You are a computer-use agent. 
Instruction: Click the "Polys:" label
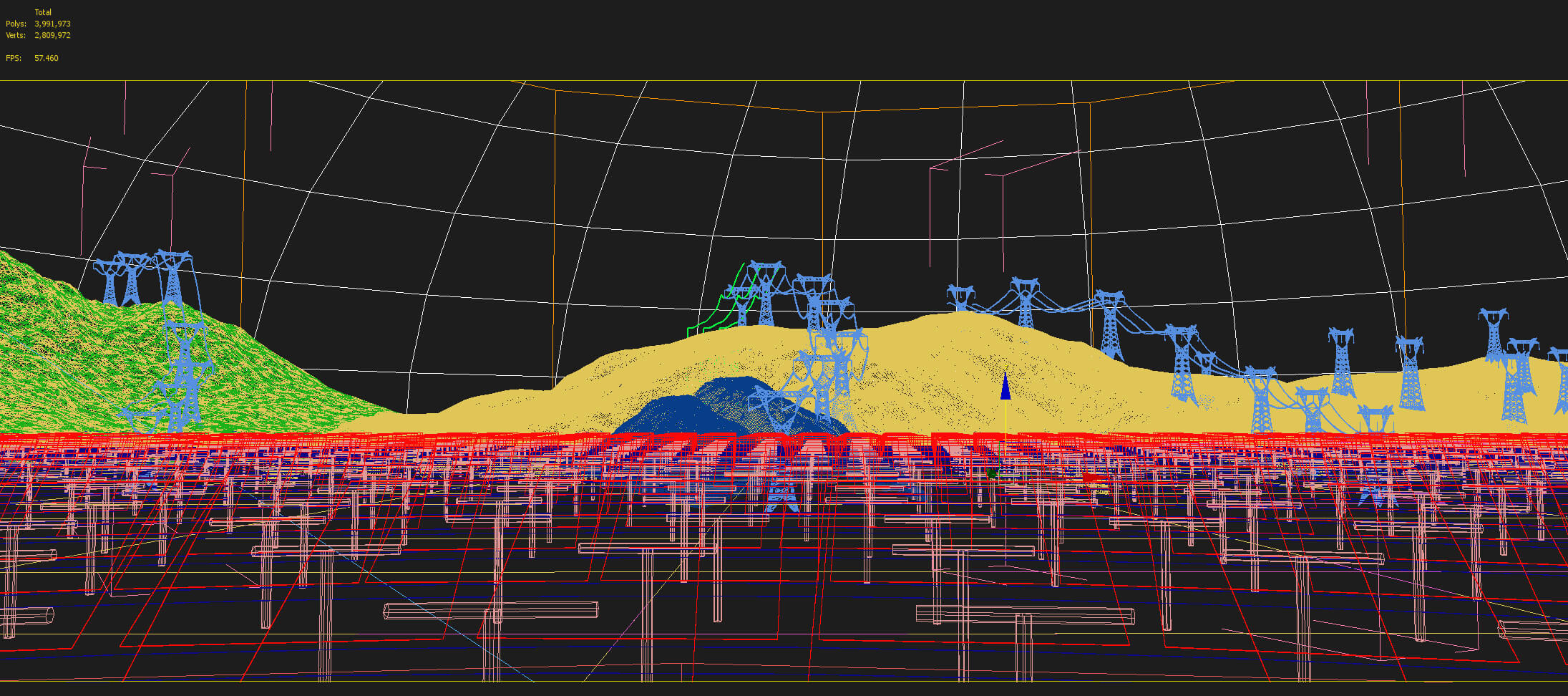(x=16, y=24)
